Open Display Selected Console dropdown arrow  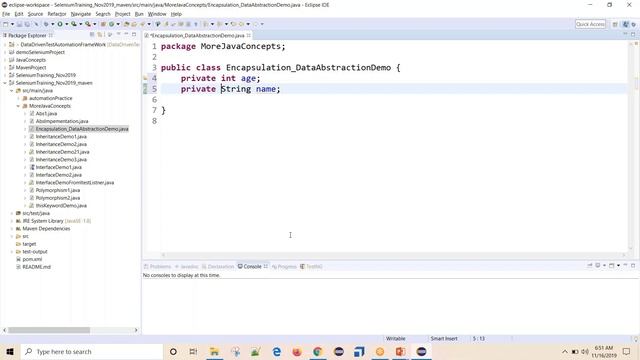click(x=604, y=265)
